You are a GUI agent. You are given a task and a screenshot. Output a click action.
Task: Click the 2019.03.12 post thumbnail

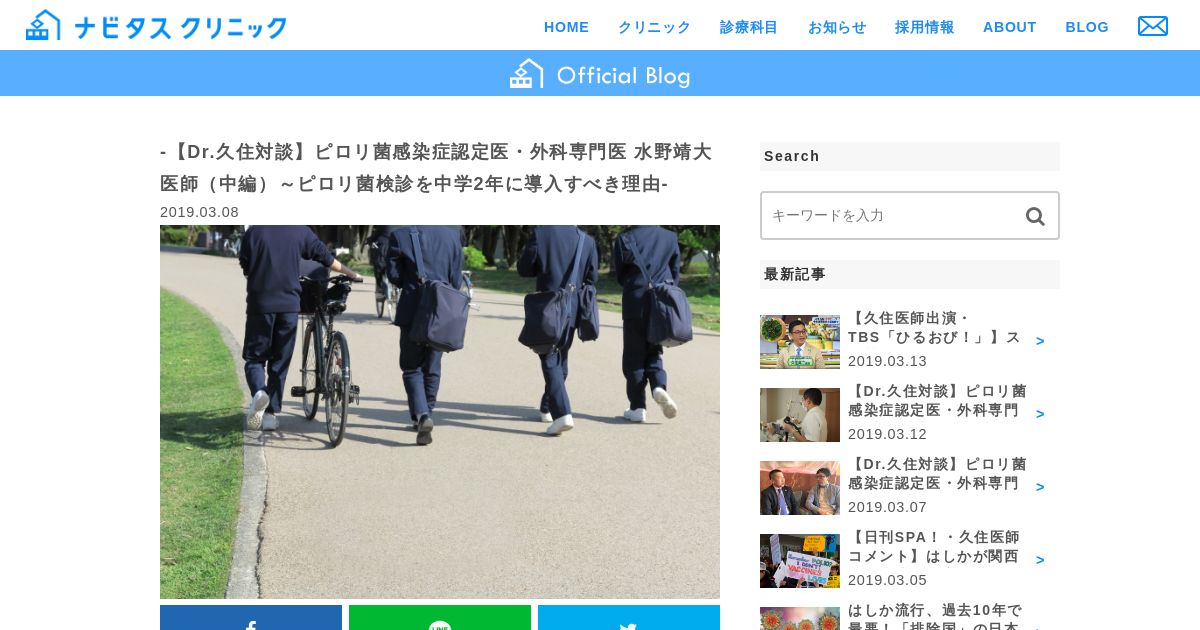click(x=800, y=415)
